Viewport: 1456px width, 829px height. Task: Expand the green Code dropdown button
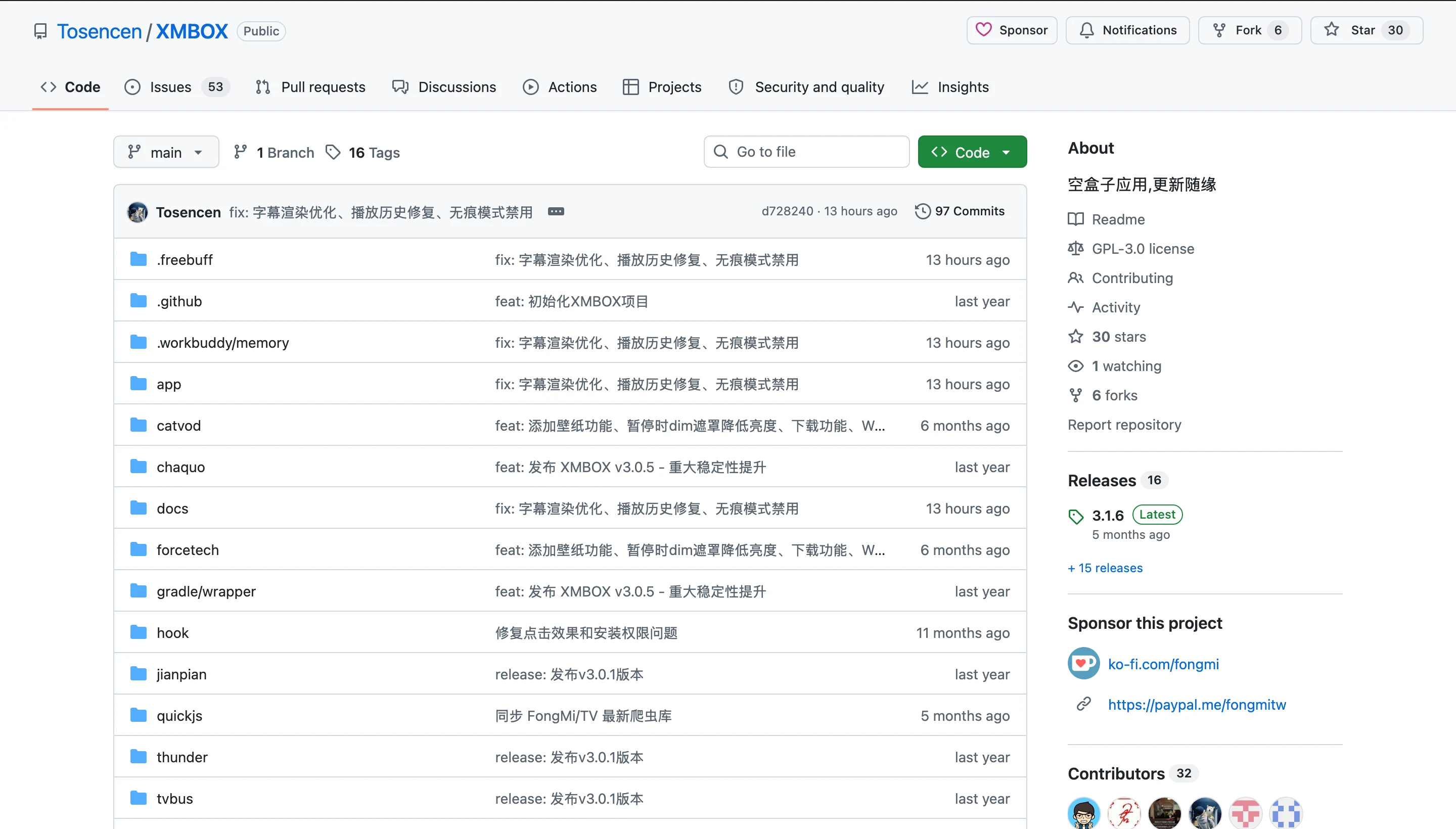coord(972,152)
